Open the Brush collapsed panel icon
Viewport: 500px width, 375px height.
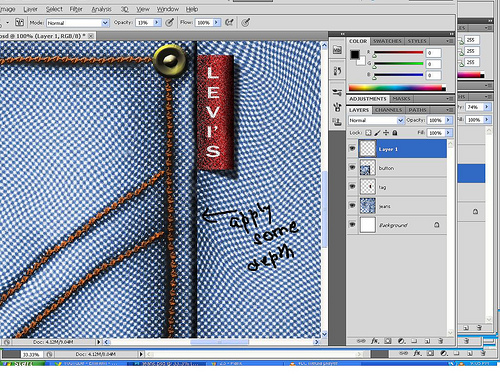tap(337, 107)
